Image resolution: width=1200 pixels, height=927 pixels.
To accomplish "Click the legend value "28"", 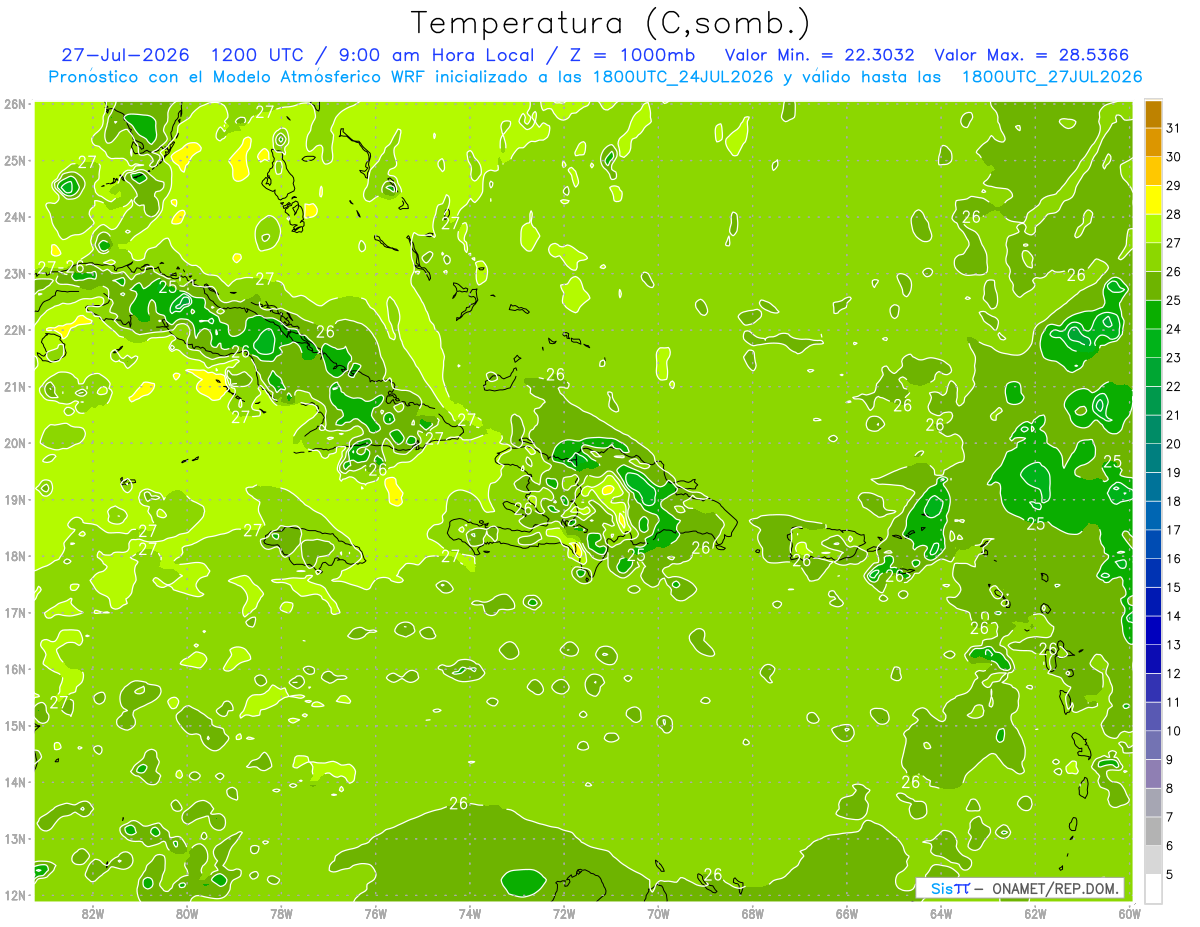I will point(1173,215).
